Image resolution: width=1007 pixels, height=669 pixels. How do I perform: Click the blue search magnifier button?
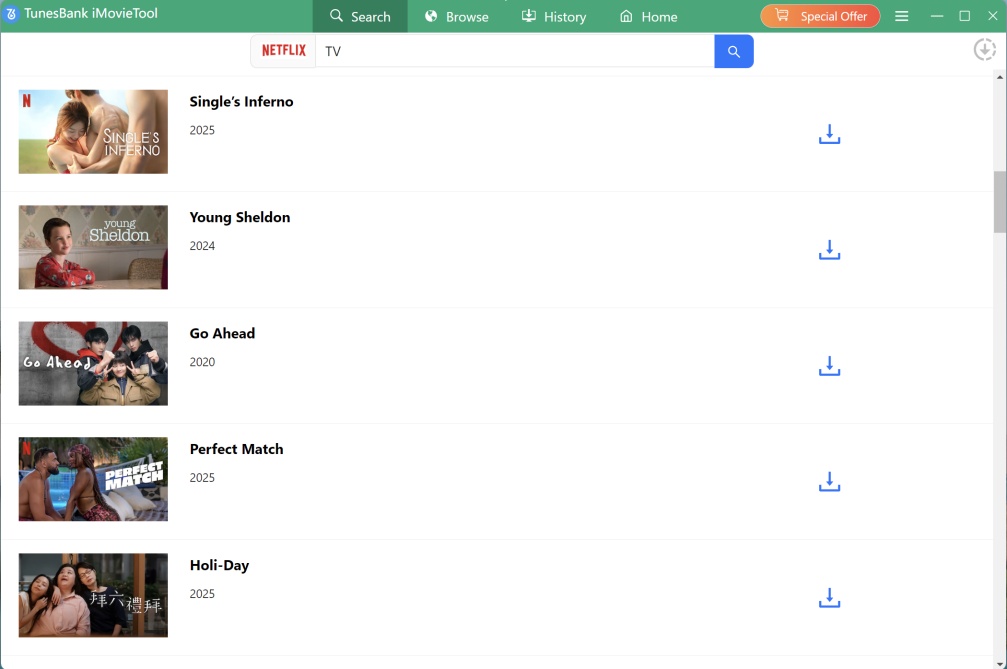pyautogui.click(x=734, y=51)
